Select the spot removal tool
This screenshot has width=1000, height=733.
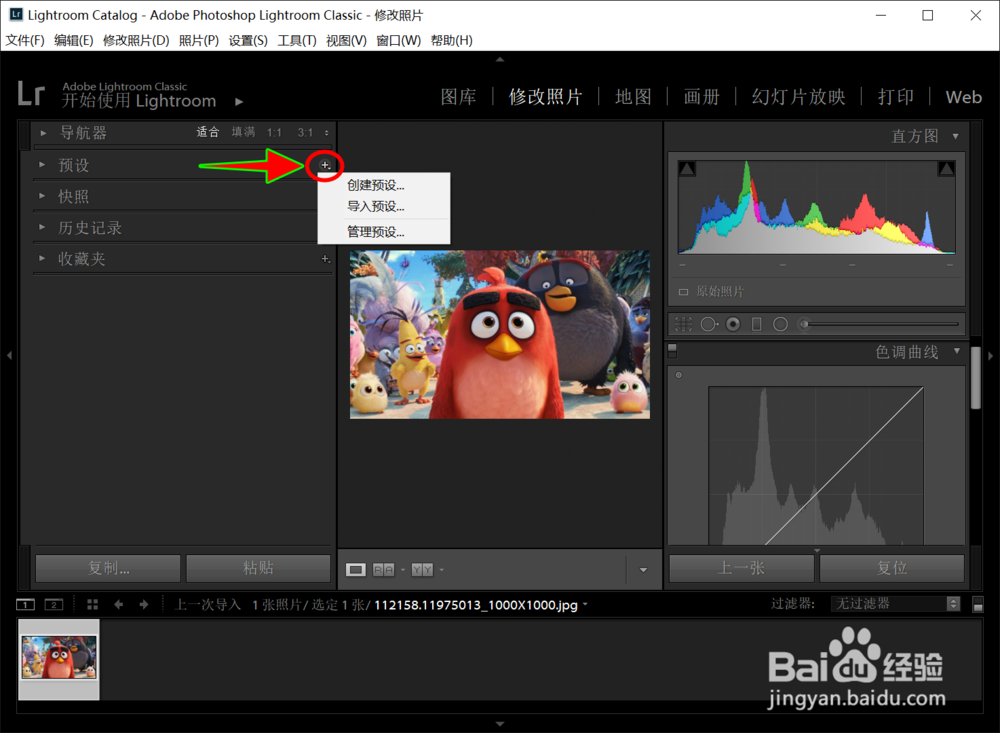(709, 324)
